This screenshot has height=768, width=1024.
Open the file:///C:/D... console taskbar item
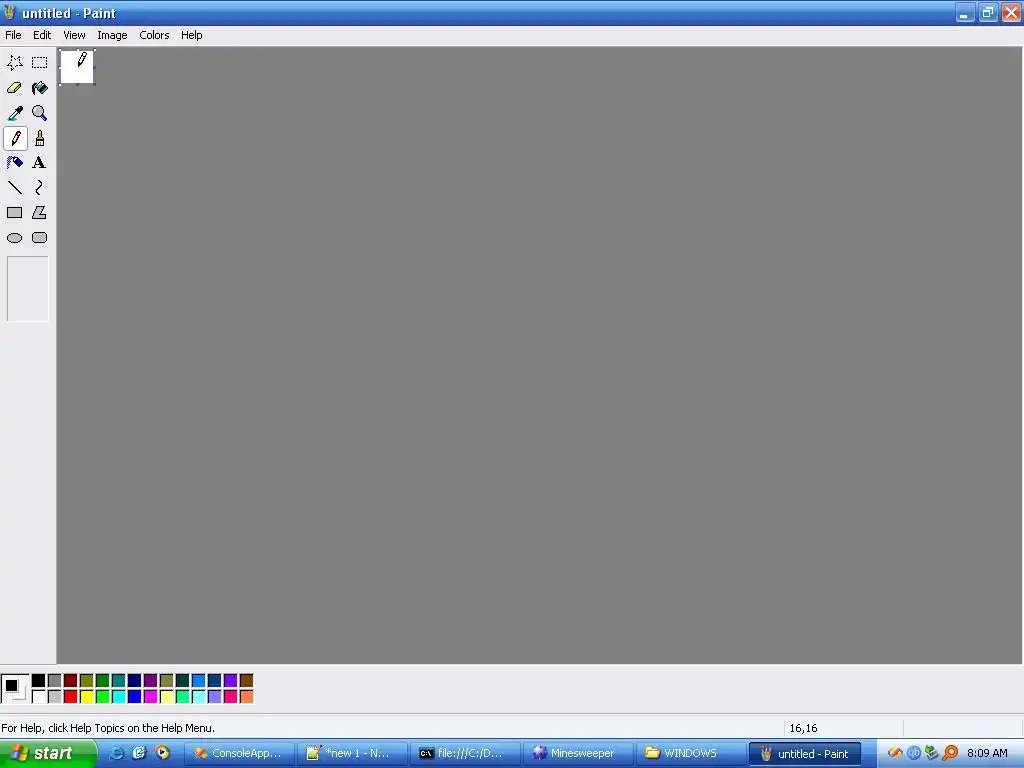coord(465,754)
